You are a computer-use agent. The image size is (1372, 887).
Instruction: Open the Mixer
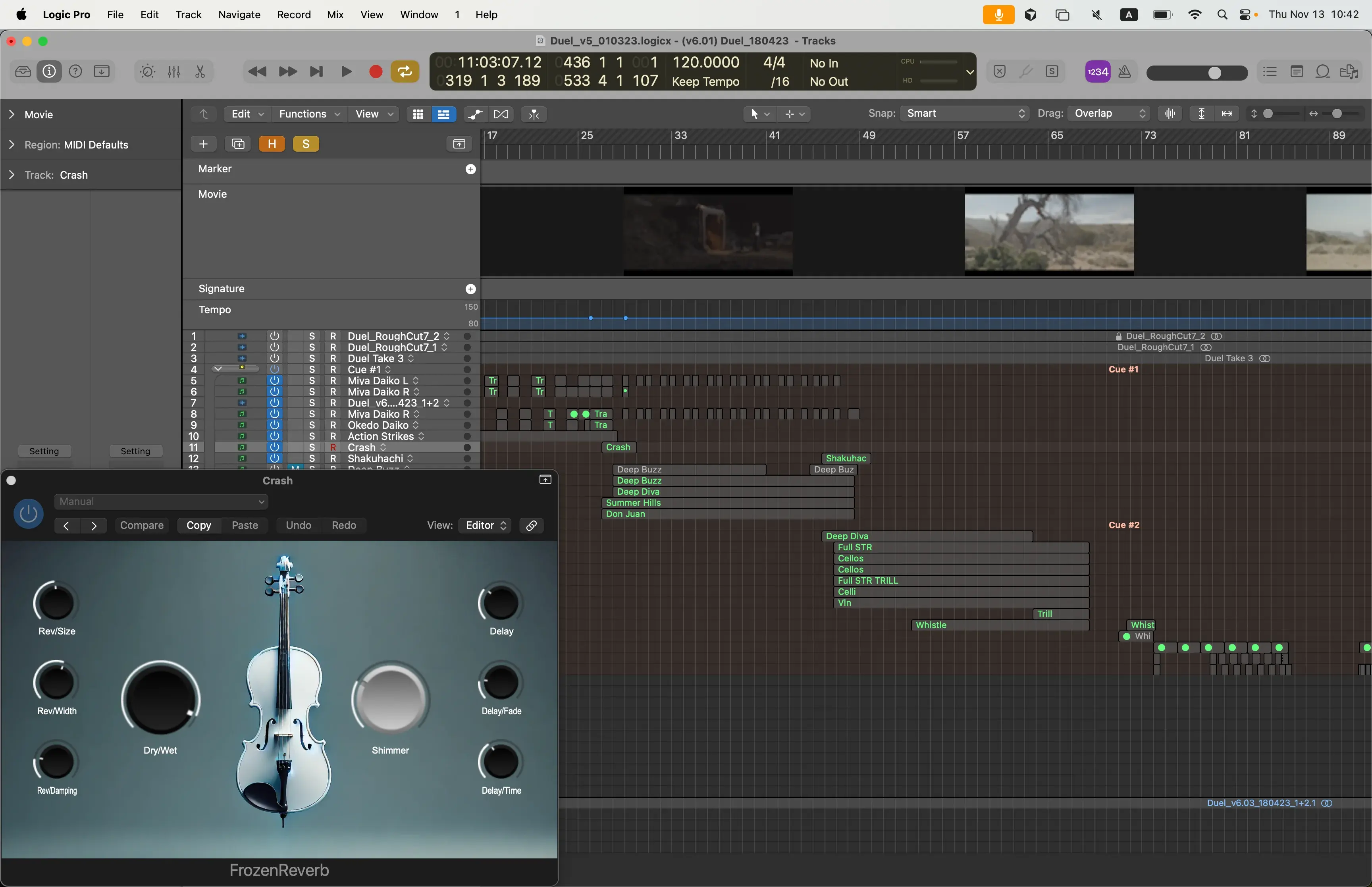tap(174, 71)
